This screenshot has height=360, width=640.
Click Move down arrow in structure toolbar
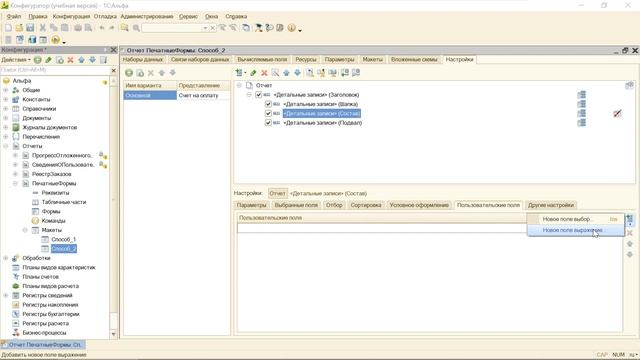click(x=297, y=73)
